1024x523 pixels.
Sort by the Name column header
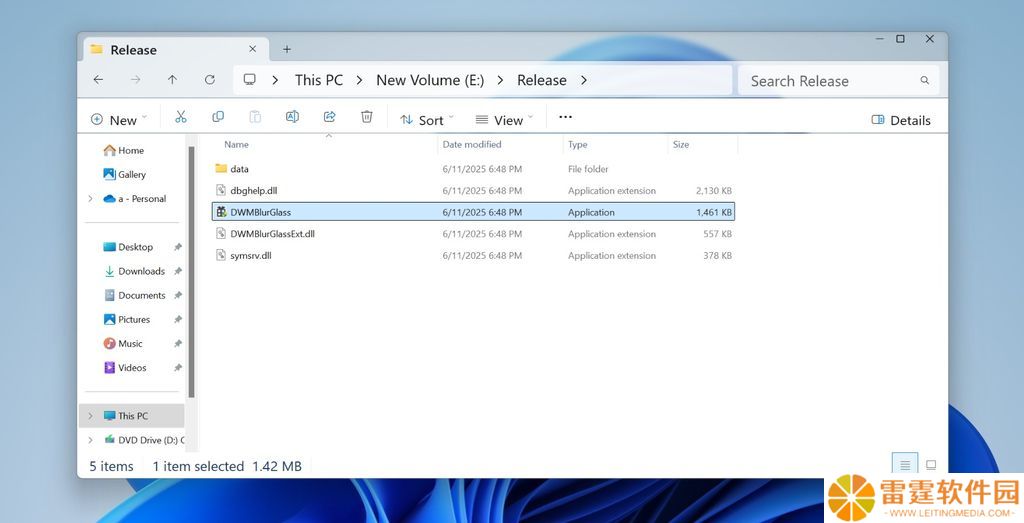click(236, 144)
